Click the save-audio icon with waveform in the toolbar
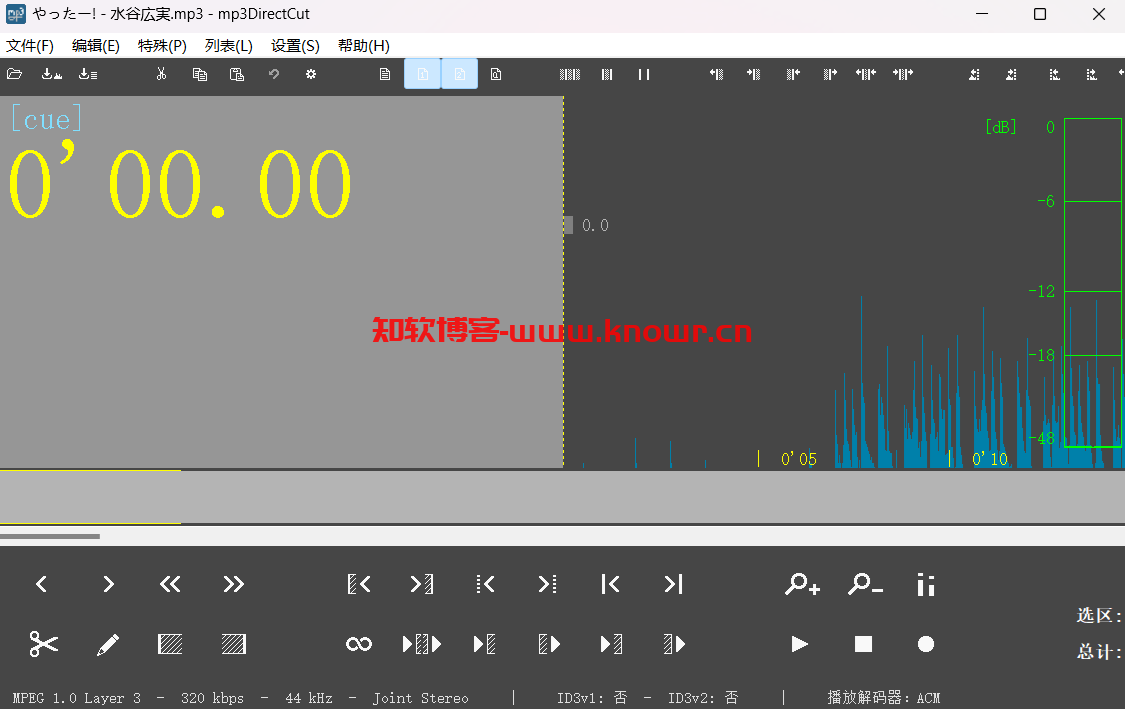Image resolution: width=1125 pixels, height=709 pixels. click(52, 74)
